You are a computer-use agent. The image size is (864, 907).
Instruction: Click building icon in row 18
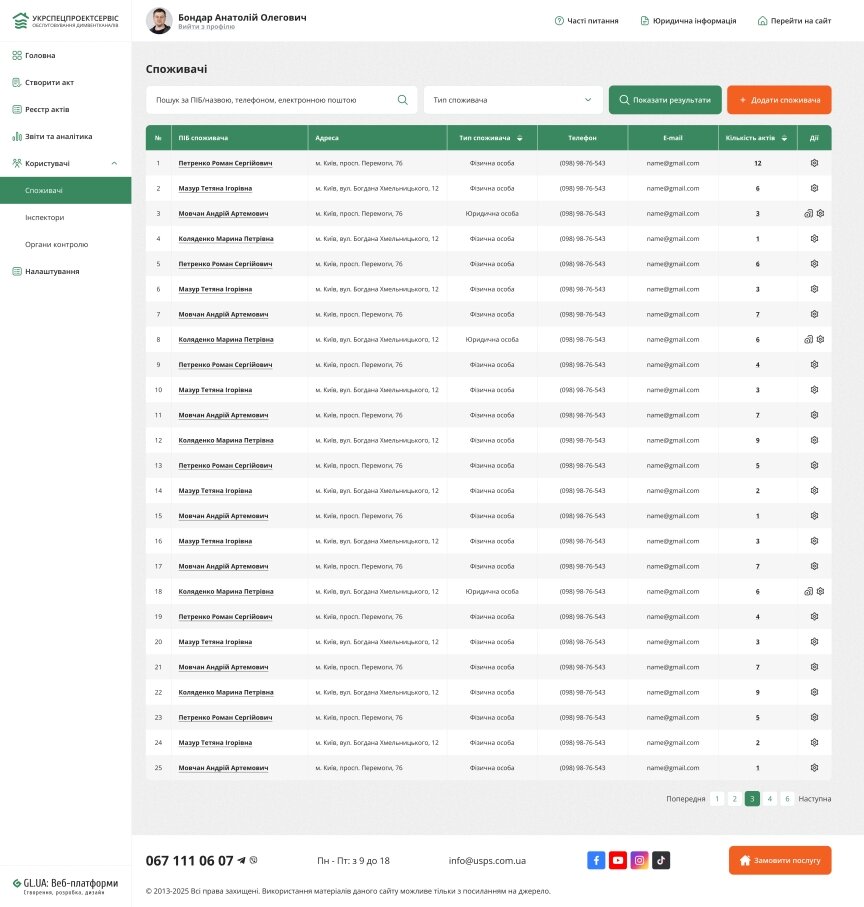pyautogui.click(x=808, y=591)
